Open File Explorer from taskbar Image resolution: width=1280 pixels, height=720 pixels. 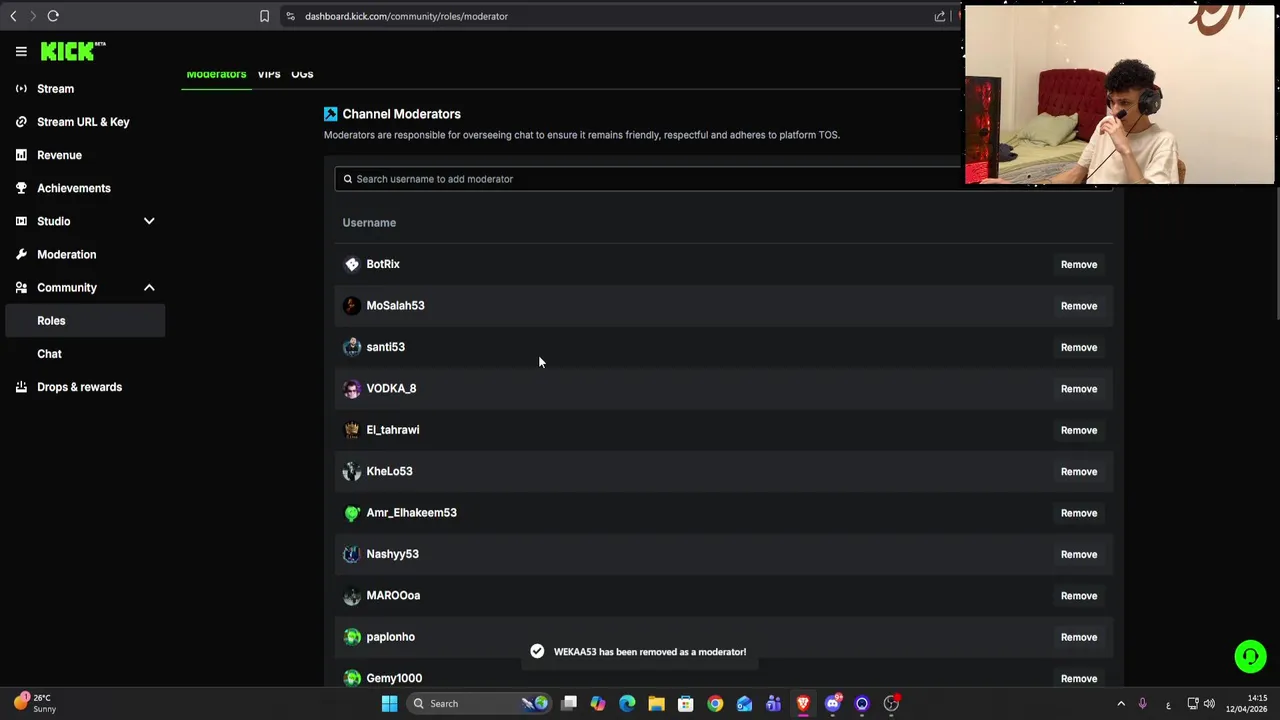point(656,704)
